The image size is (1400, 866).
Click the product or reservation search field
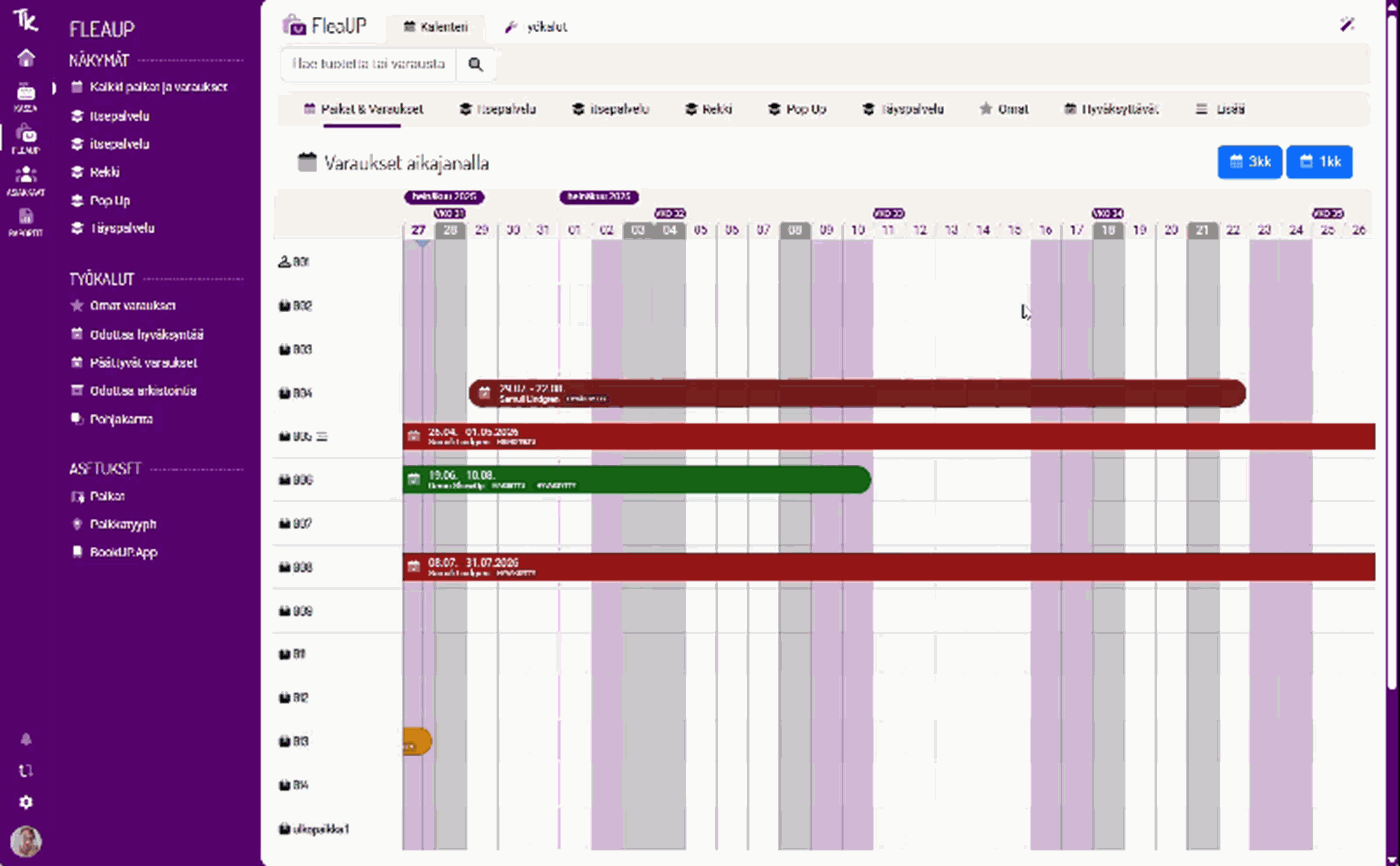368,64
